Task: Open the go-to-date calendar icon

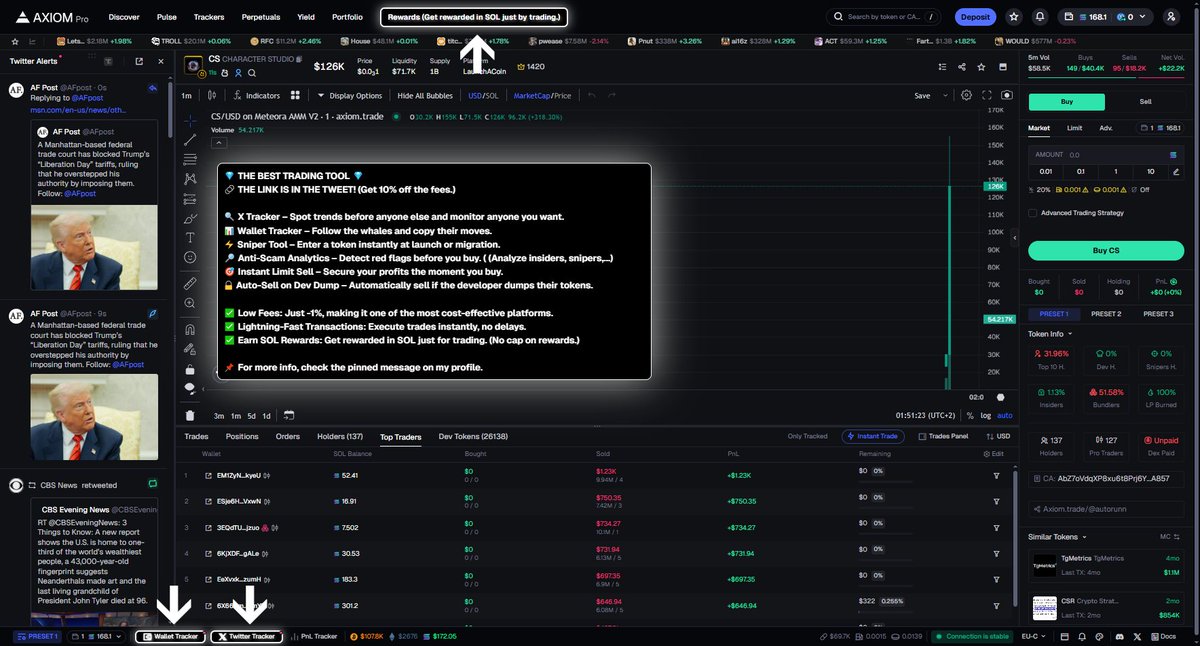Action: pyautogui.click(x=288, y=415)
